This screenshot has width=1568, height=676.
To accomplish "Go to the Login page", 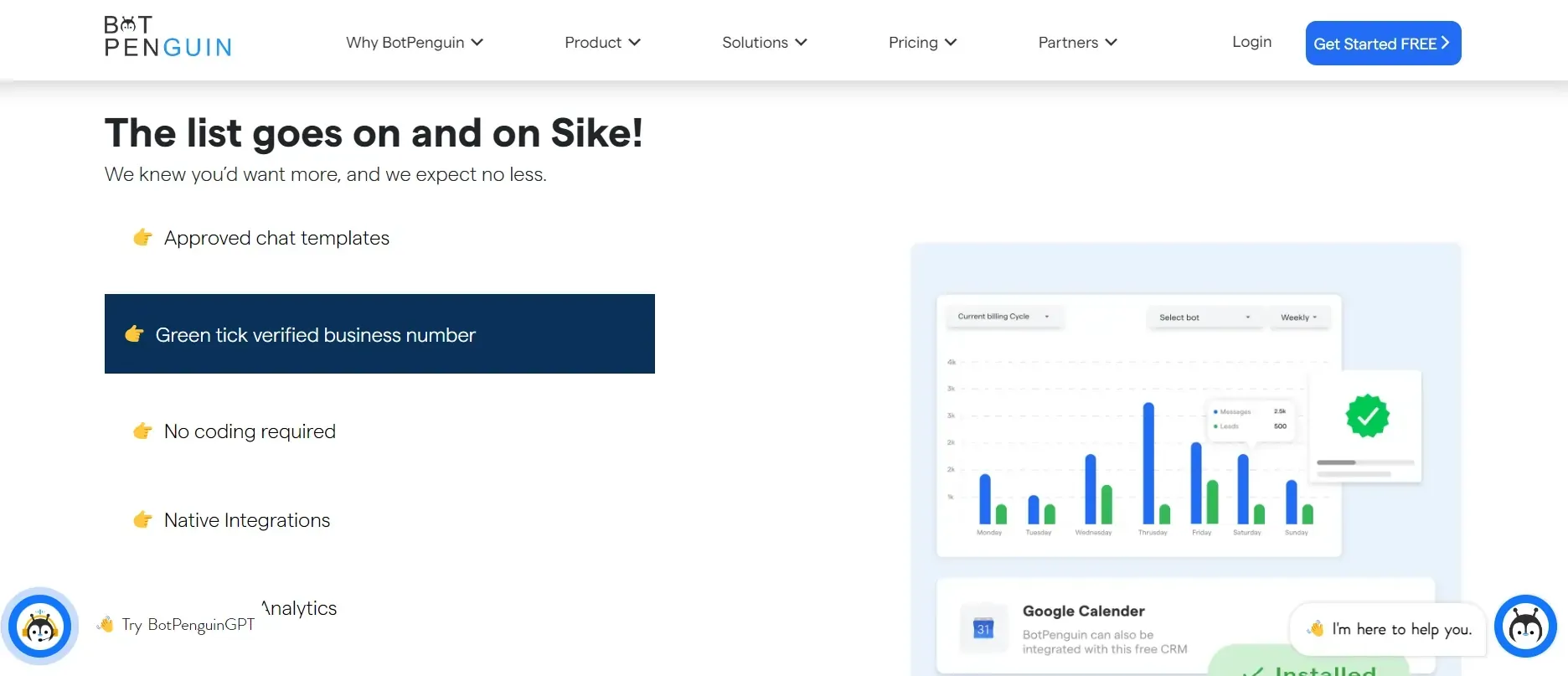I will [x=1251, y=42].
